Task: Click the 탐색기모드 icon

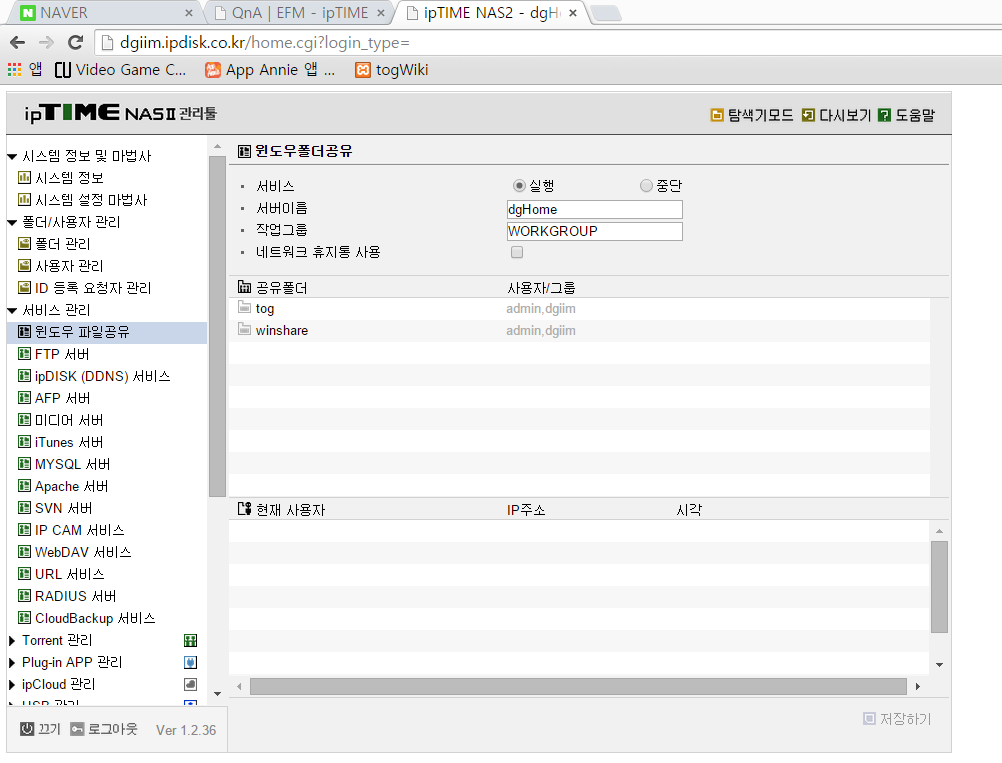Action: point(717,115)
